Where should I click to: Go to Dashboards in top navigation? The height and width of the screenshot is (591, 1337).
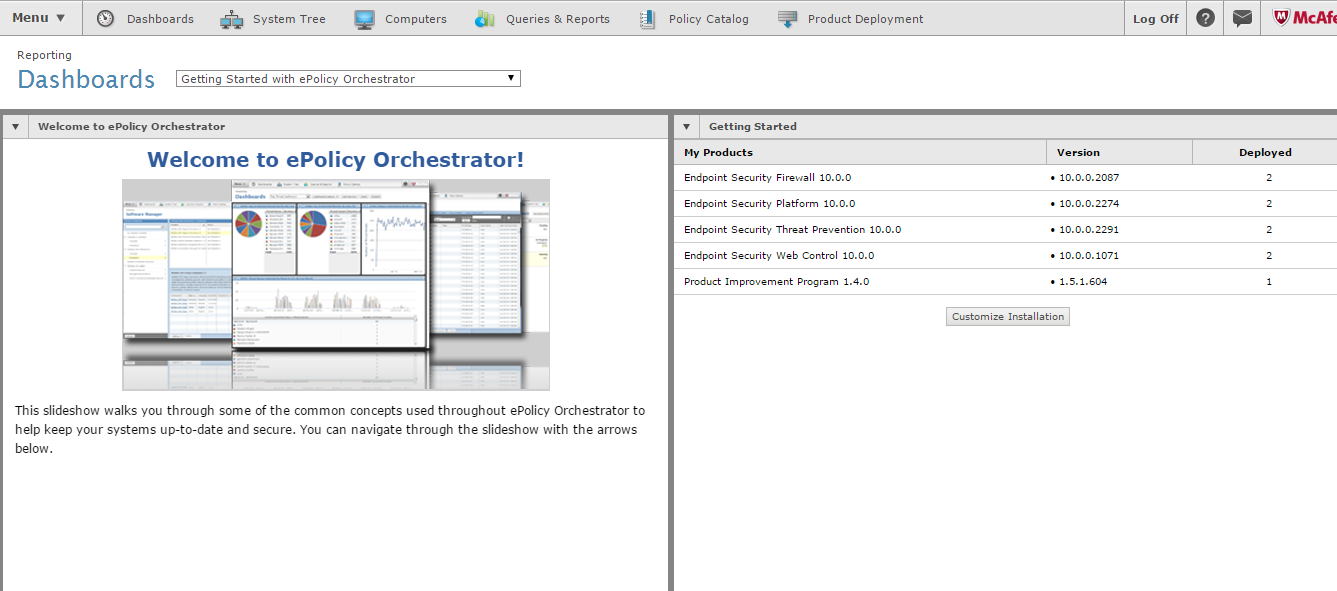160,19
